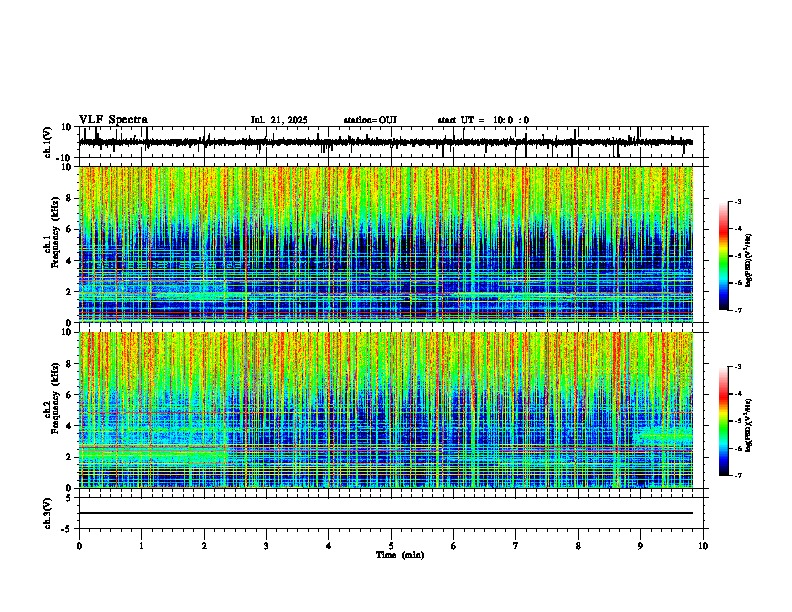Click the ch.1 frequency axis "2" tick label
Viewport: 792px width, 612px height.
coord(69,292)
